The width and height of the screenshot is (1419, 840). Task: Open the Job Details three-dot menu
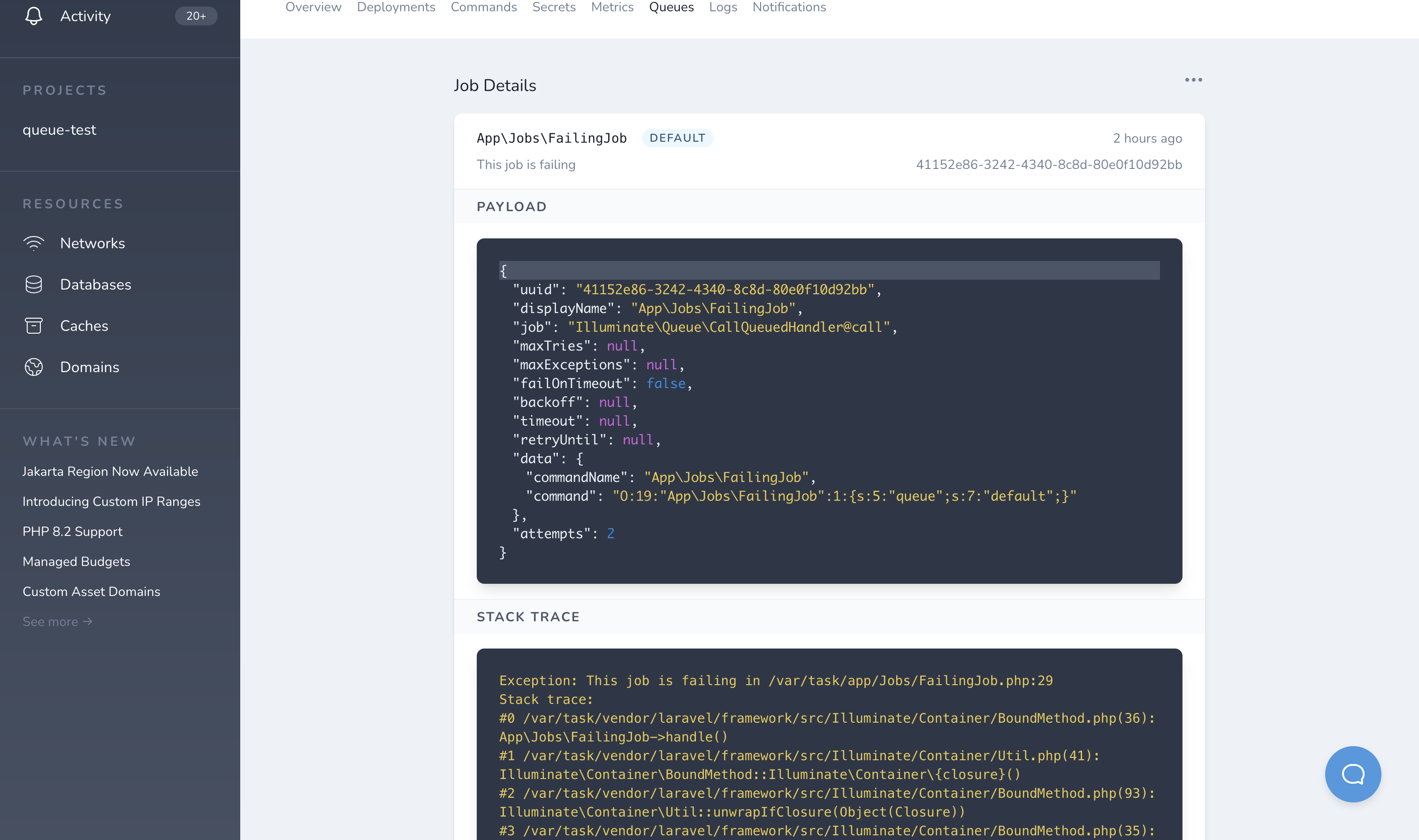point(1193,80)
